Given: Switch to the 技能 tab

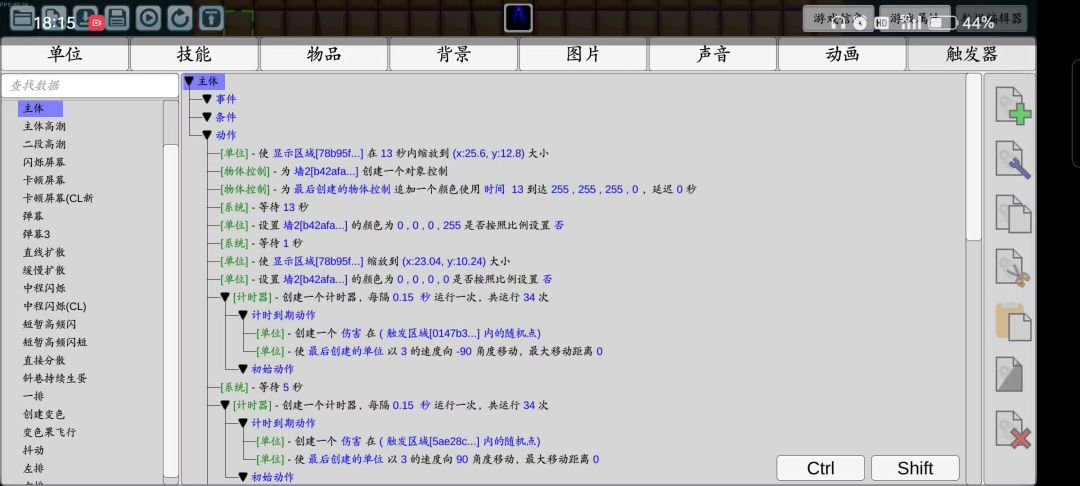Looking at the screenshot, I should [x=194, y=54].
